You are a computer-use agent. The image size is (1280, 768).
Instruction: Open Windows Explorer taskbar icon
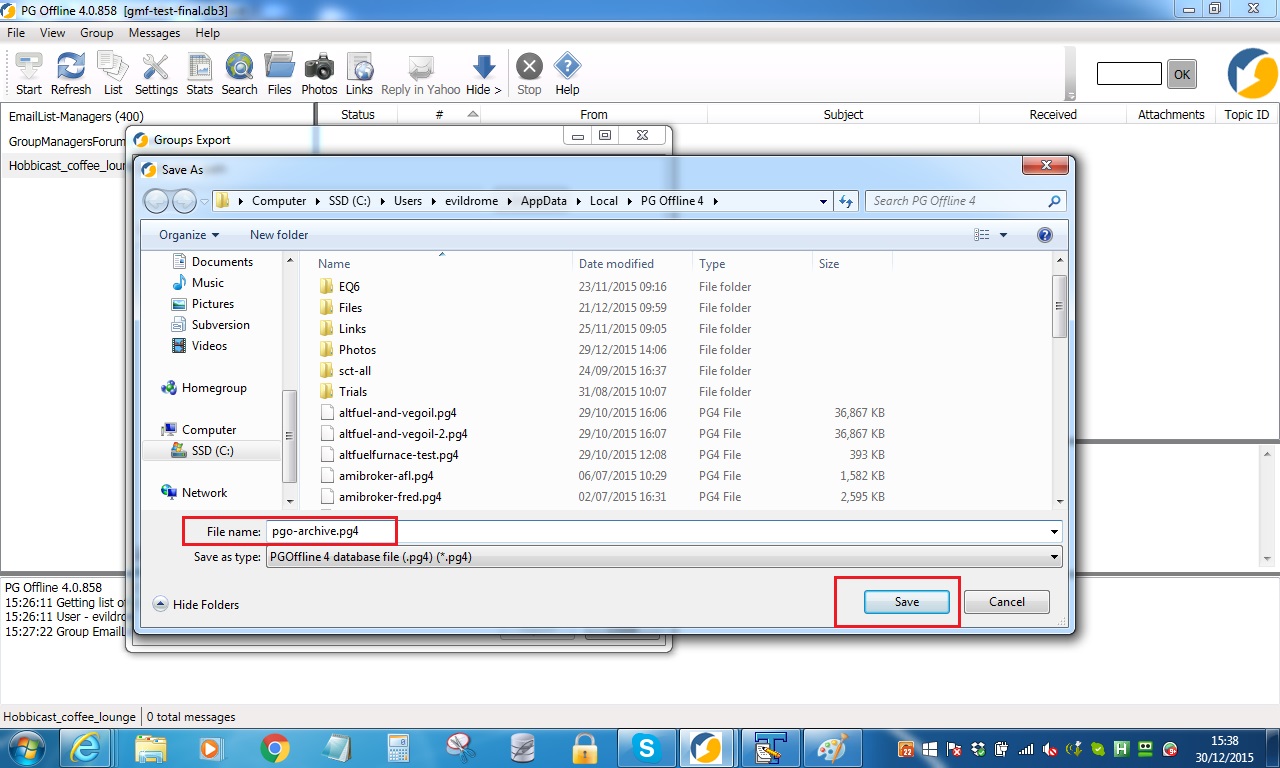(x=151, y=748)
